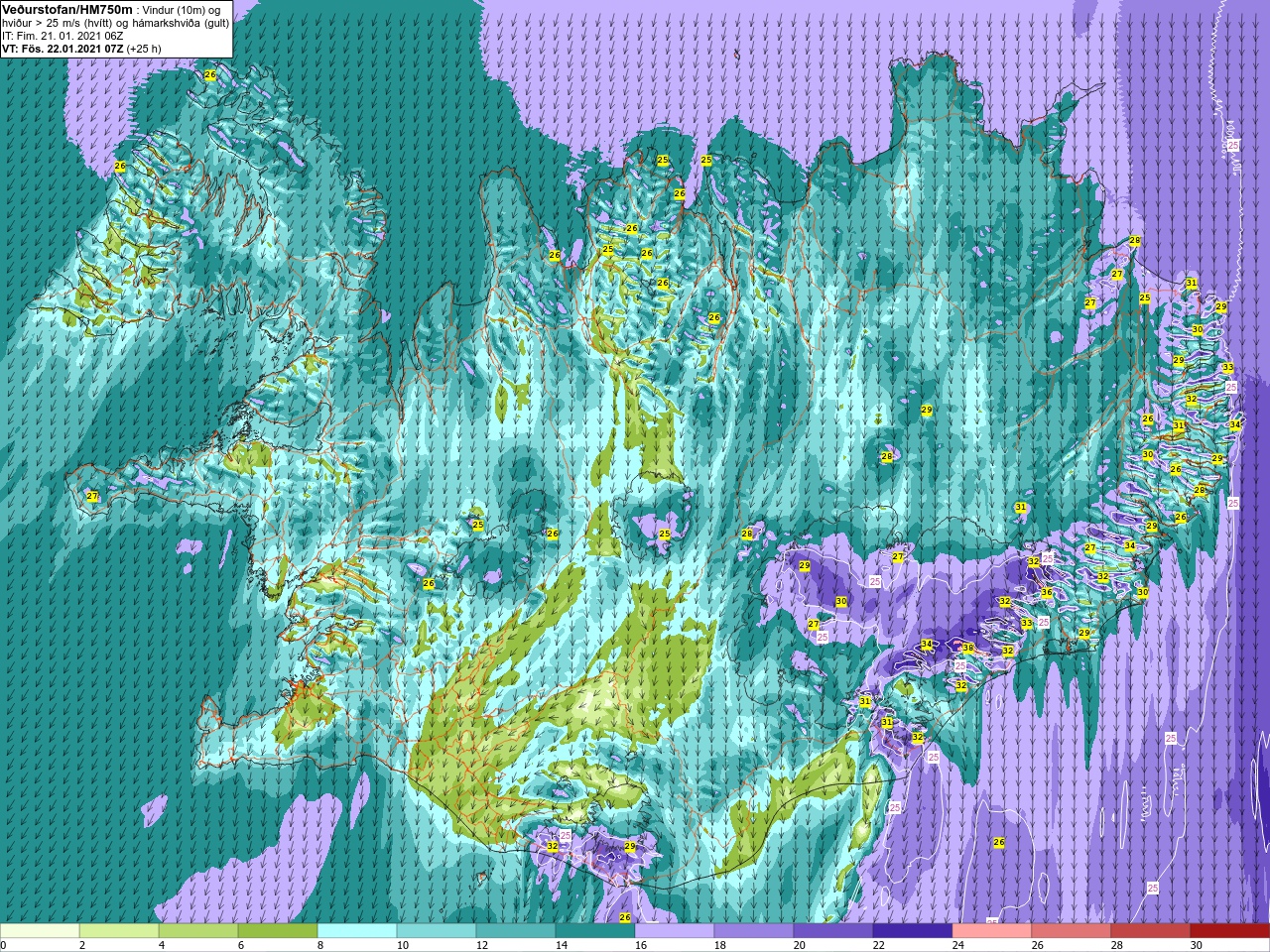Choose the 28–30 m/s red legend swatch
This screenshot has width=1270, height=952.
coord(1151,932)
